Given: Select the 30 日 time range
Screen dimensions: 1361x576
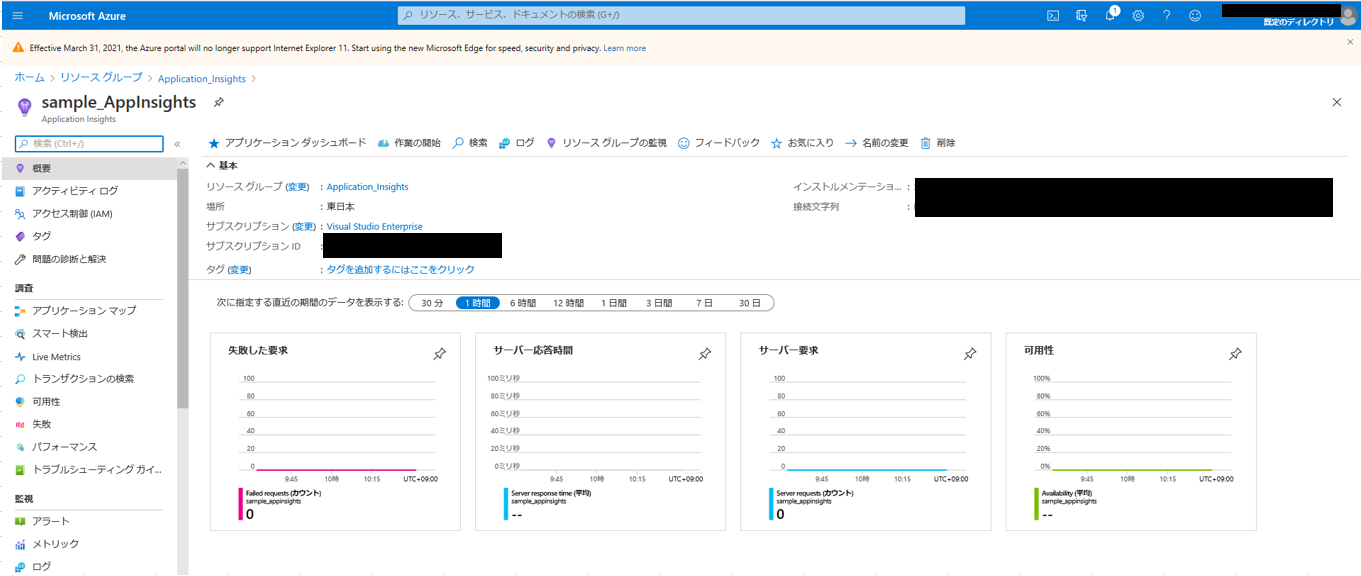Looking at the screenshot, I should tap(750, 303).
